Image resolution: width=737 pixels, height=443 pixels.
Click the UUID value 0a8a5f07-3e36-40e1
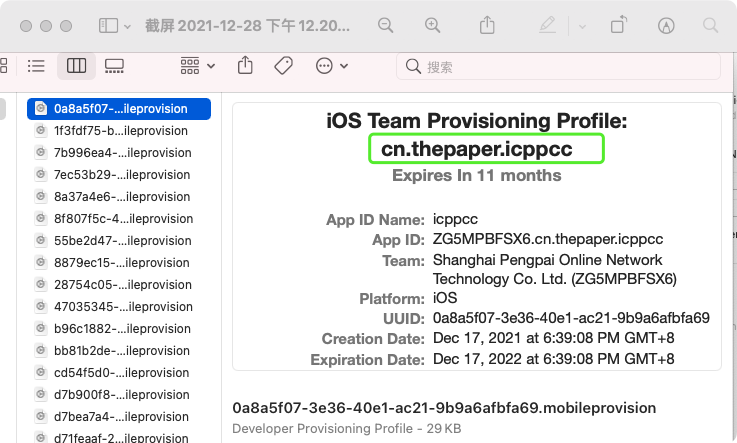571,318
